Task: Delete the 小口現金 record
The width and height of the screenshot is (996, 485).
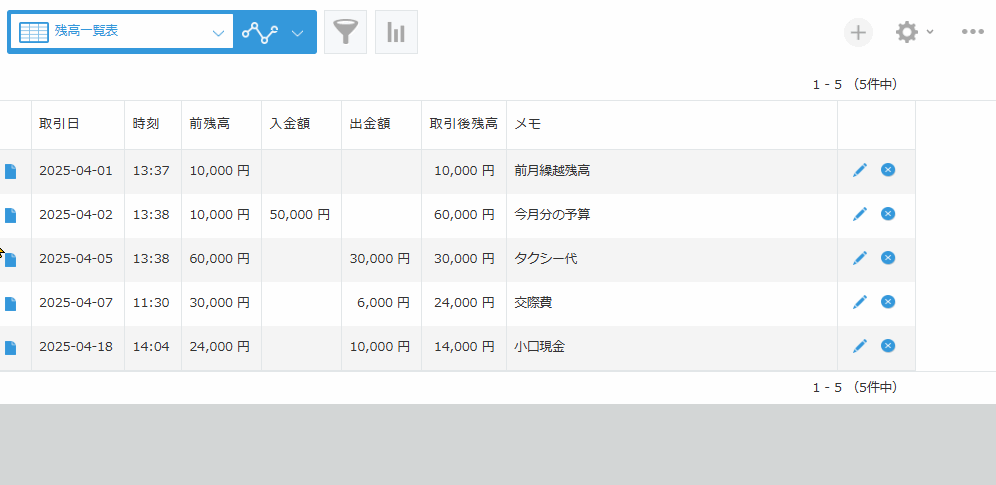Action: click(888, 346)
